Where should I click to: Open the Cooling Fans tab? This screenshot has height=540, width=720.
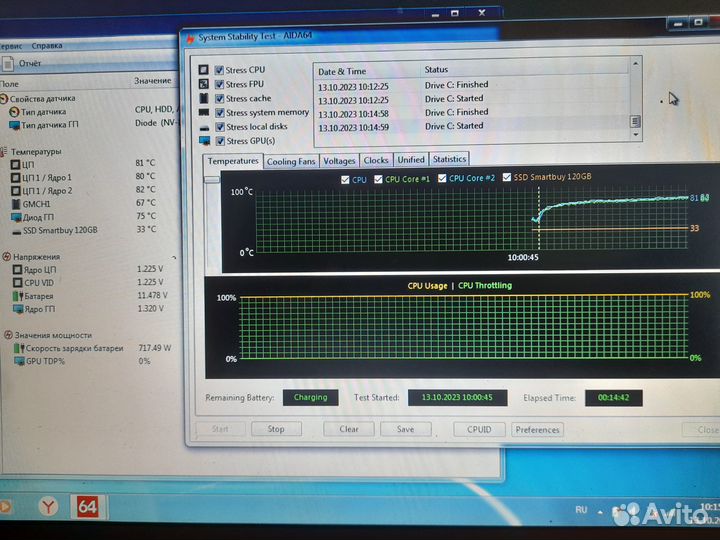click(x=291, y=161)
